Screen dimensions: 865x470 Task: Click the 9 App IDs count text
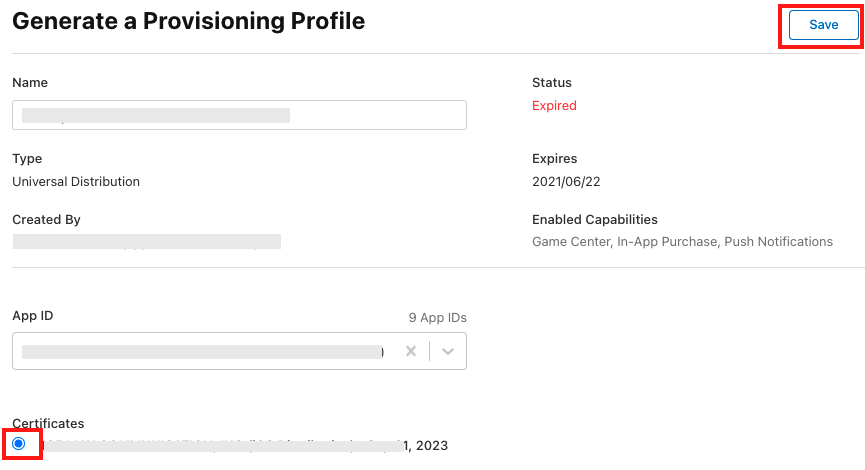point(437,318)
